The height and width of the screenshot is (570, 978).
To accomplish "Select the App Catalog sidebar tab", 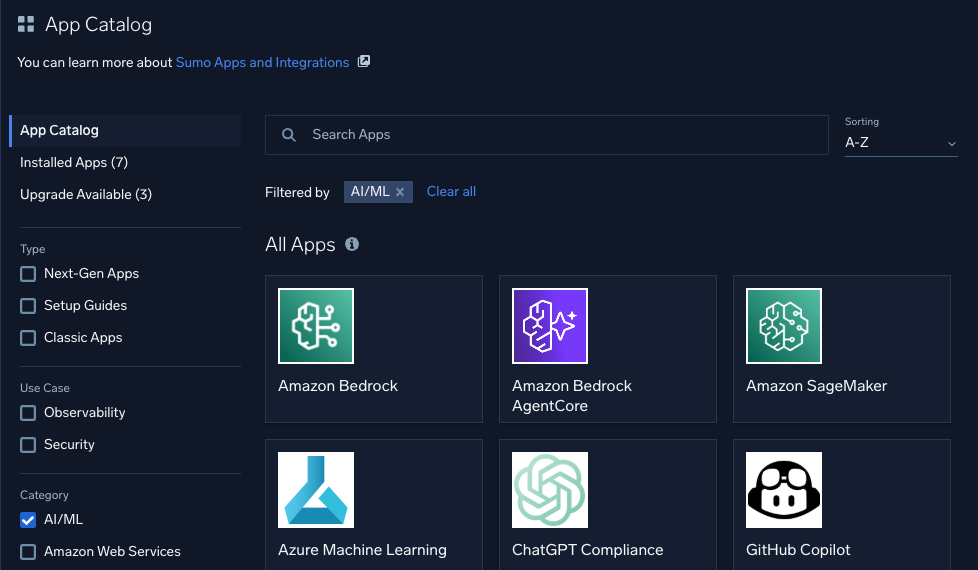I will point(125,130).
